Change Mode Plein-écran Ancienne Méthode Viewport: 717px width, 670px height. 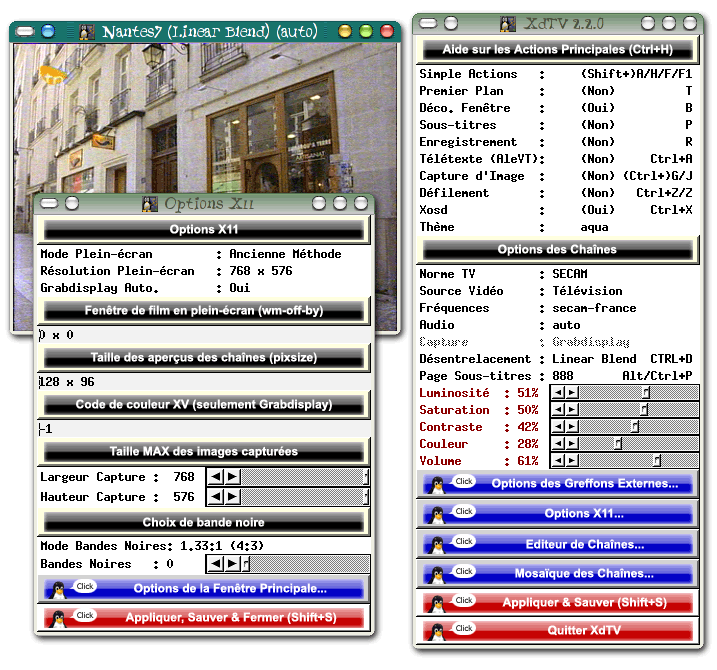285,254
